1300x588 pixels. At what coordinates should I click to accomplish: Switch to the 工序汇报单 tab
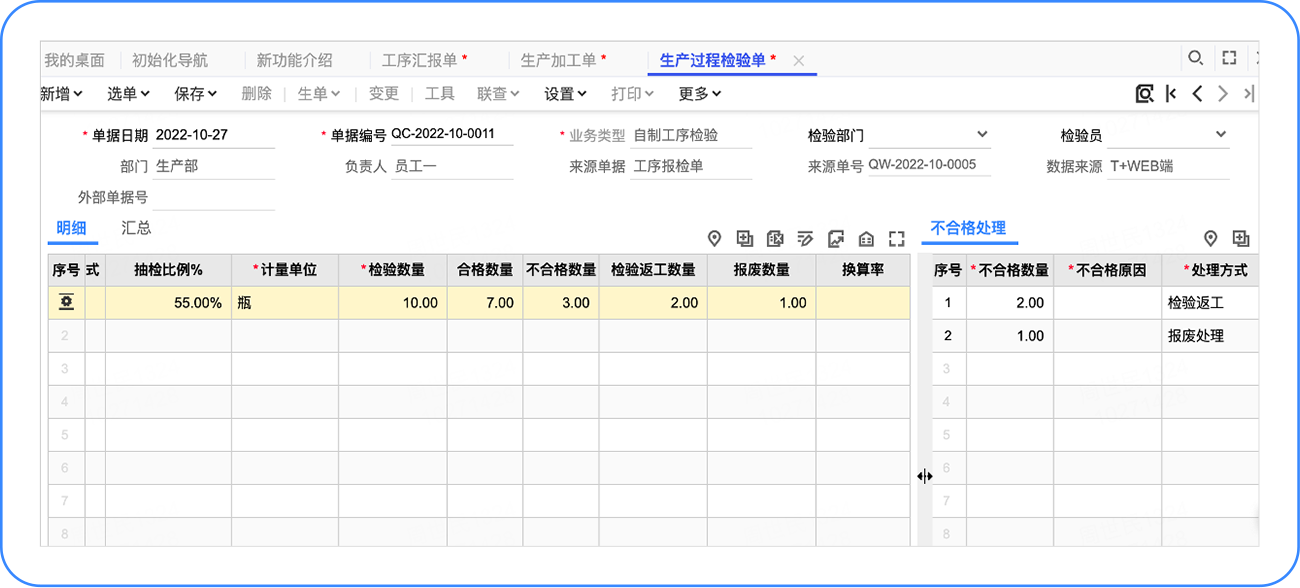425,60
